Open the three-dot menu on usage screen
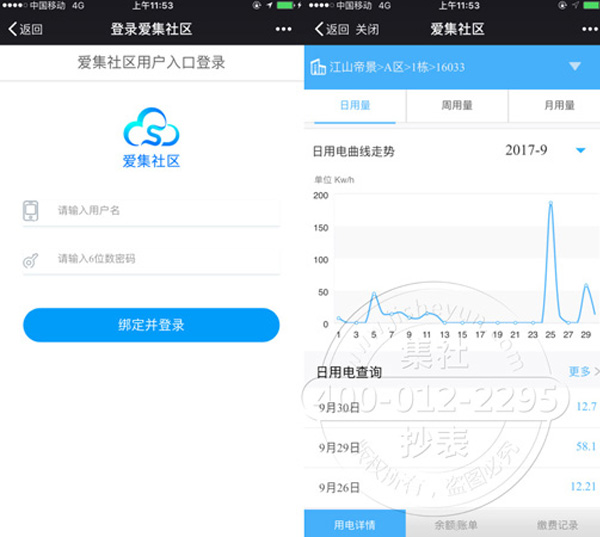600x537 pixels. pos(581,29)
